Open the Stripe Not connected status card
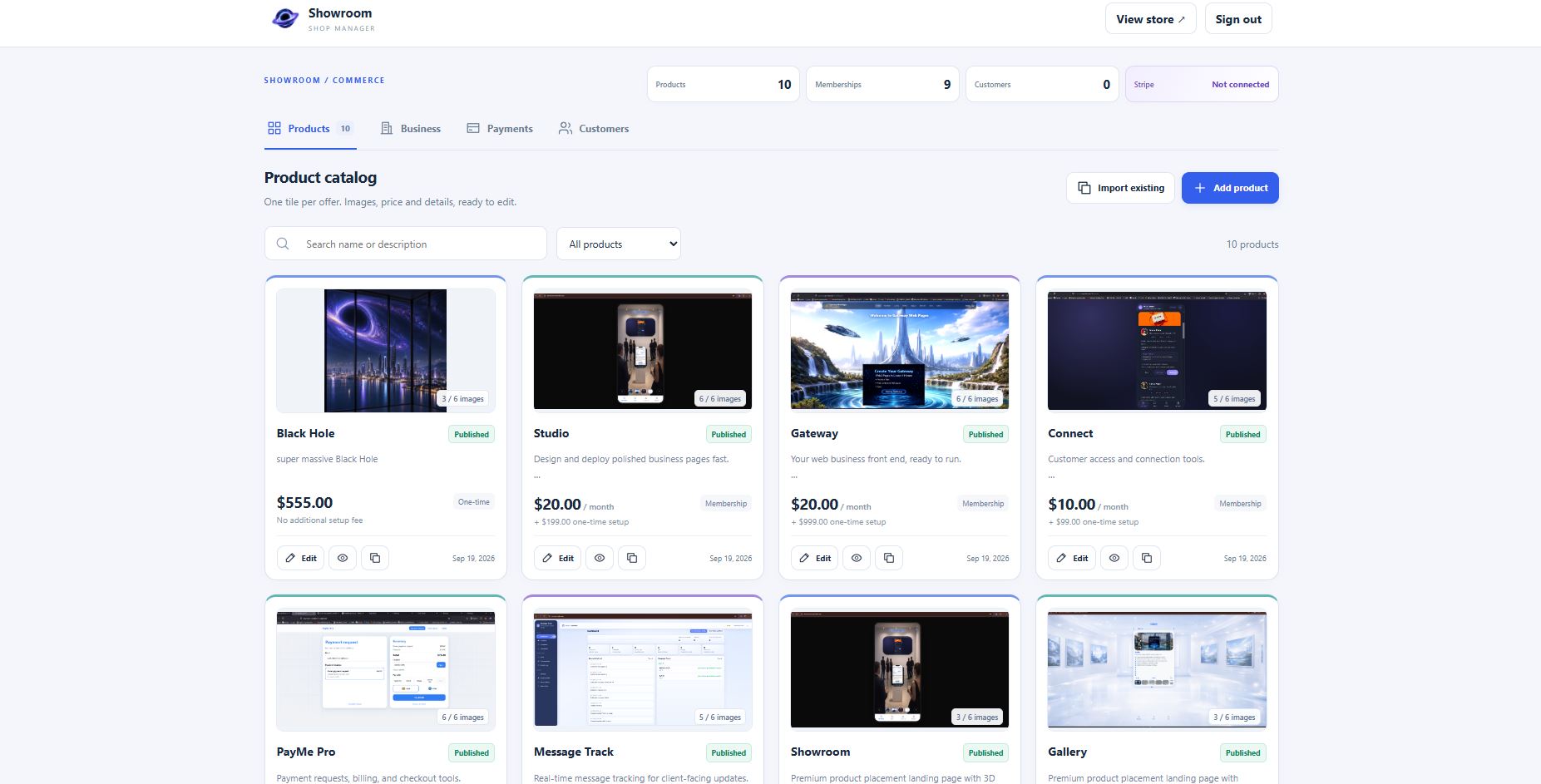This screenshot has height=784, width=1541. point(1202,84)
